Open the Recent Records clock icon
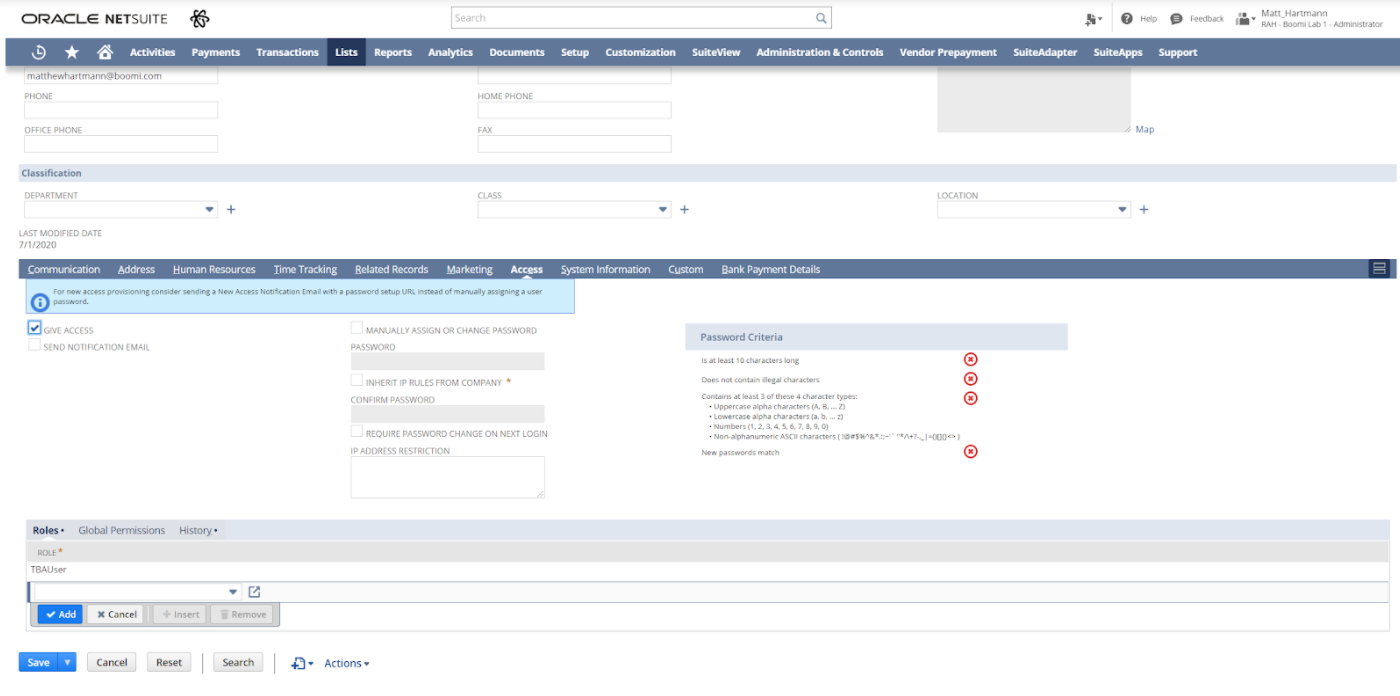 tap(38, 51)
